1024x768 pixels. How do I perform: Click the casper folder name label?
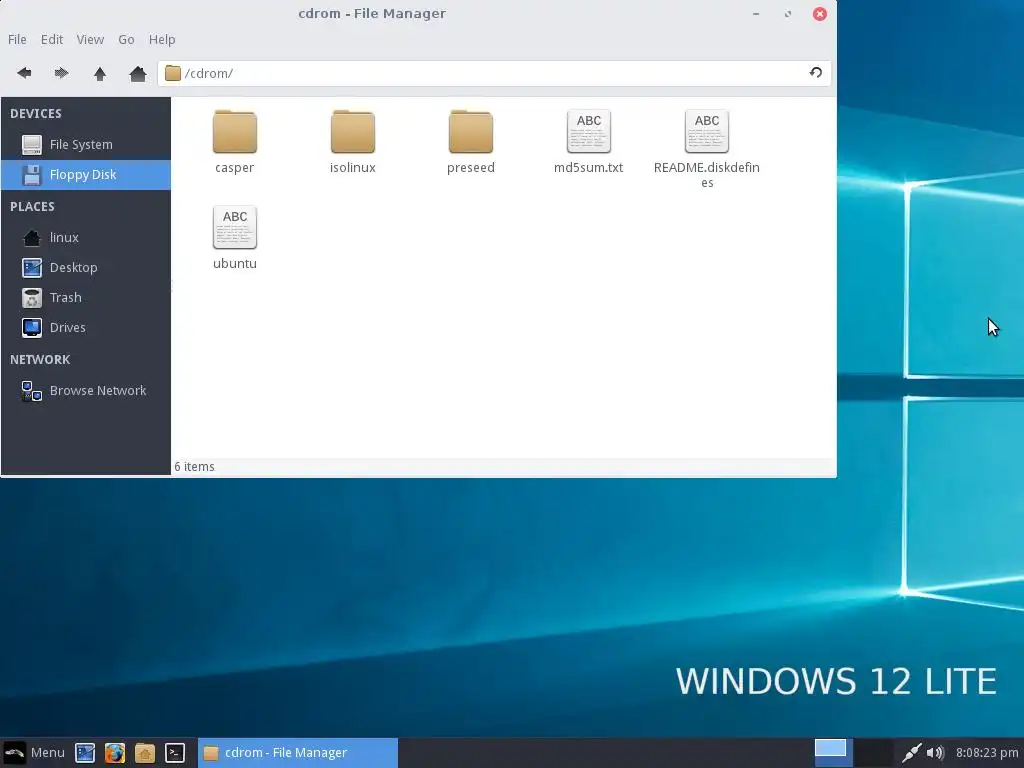234,168
